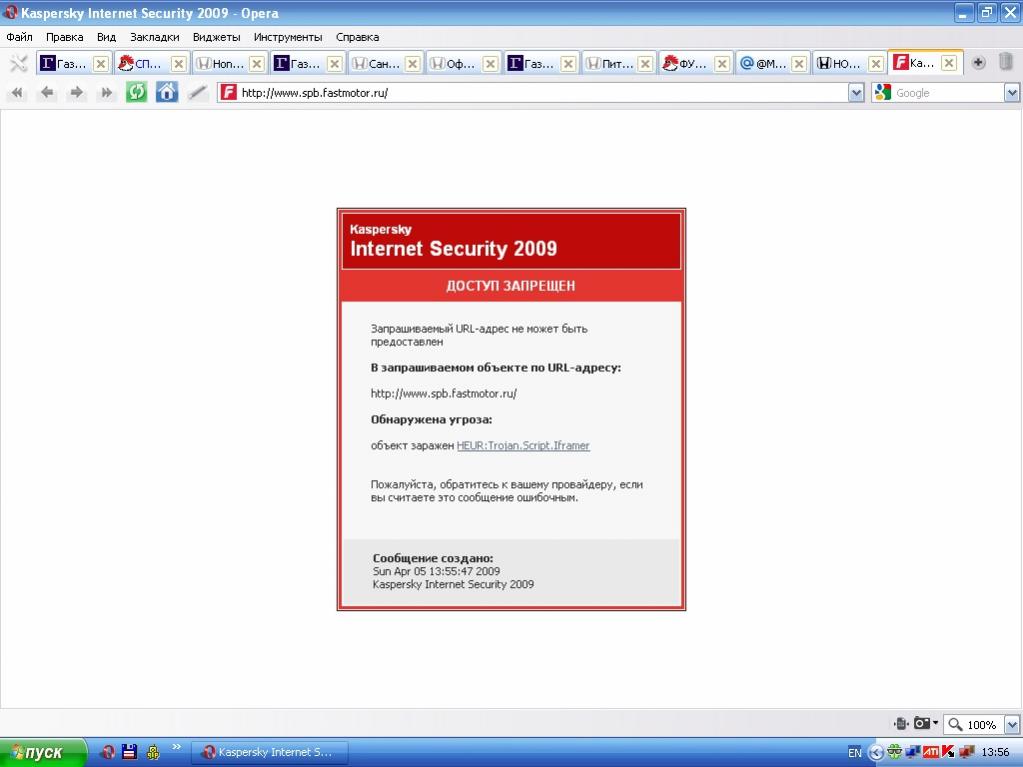Click the fastmotor site icon in address bar

228,93
